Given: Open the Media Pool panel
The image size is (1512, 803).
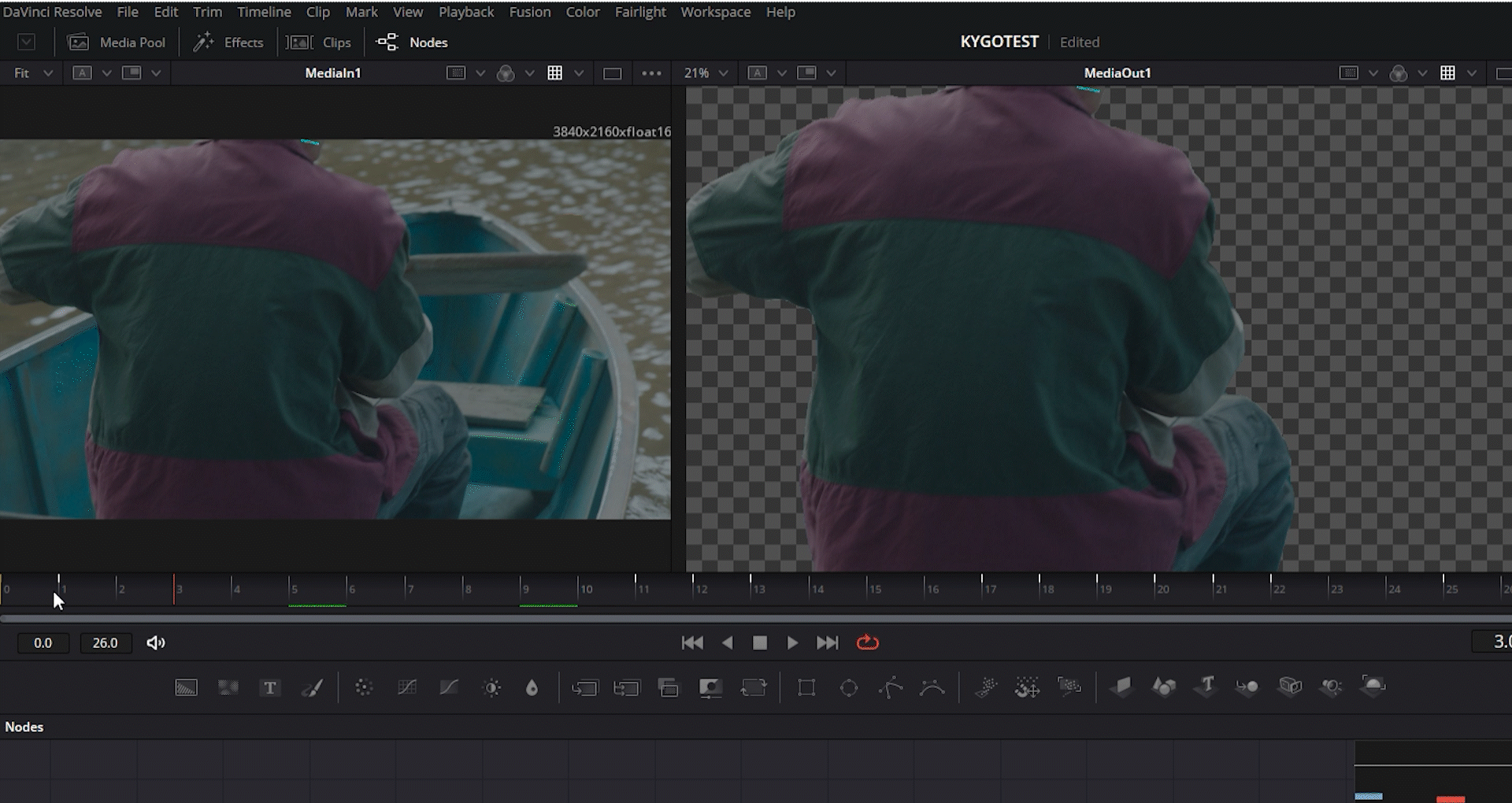Looking at the screenshot, I should (117, 43).
